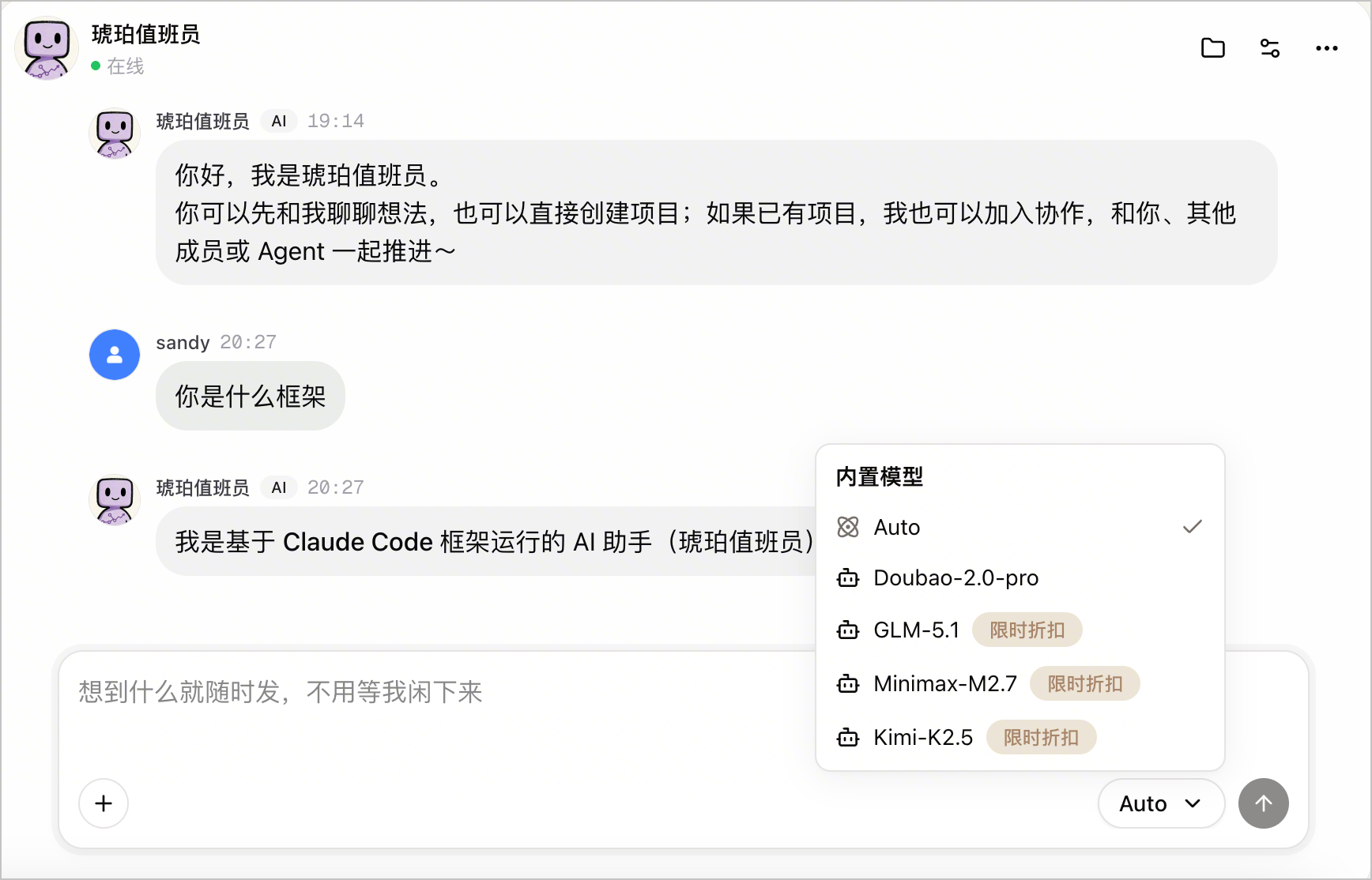Click the chevron arrow in the Auto selector
The image size is (1372, 880).
[x=1193, y=803]
